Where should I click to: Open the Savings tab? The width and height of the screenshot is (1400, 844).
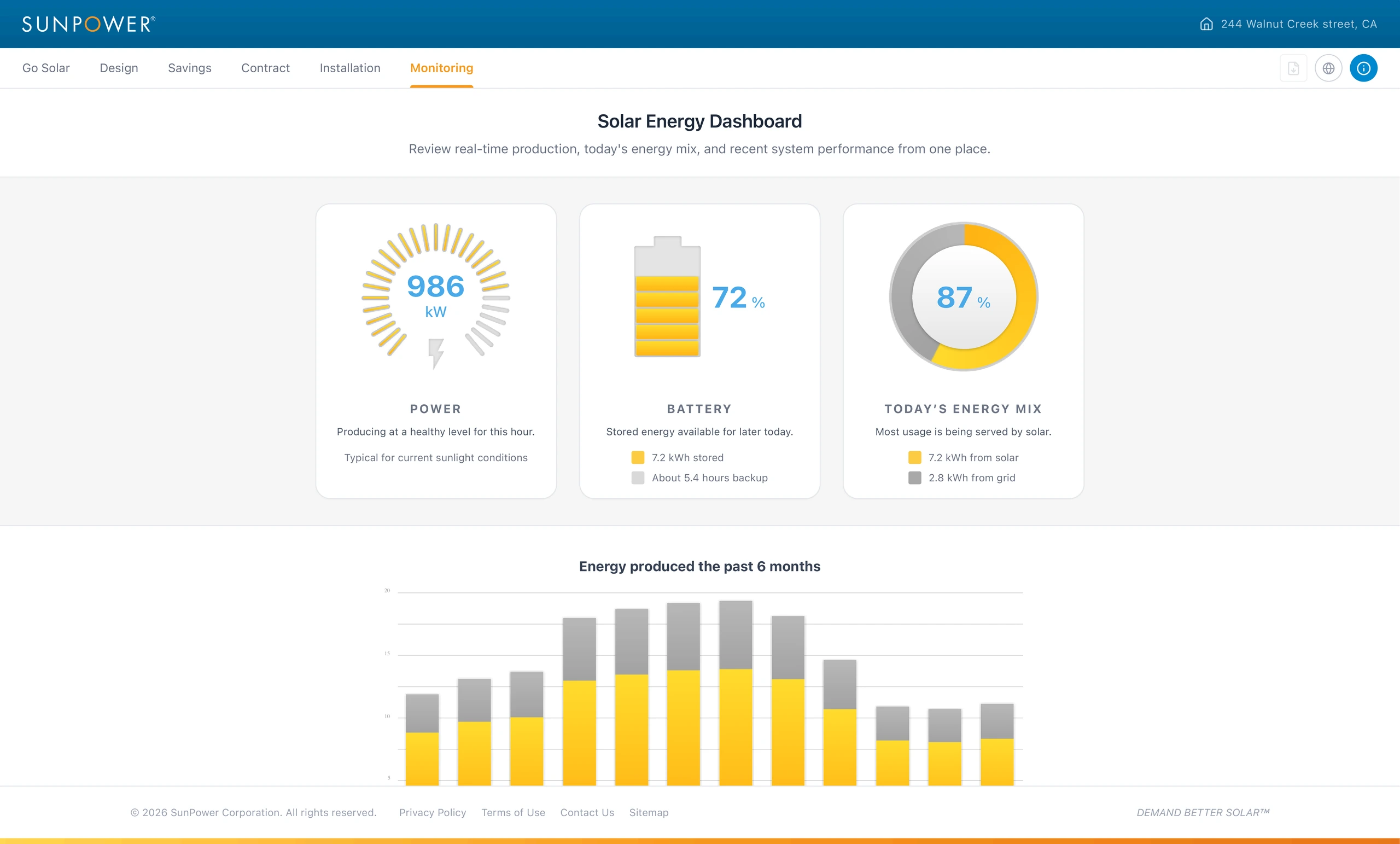click(x=190, y=68)
